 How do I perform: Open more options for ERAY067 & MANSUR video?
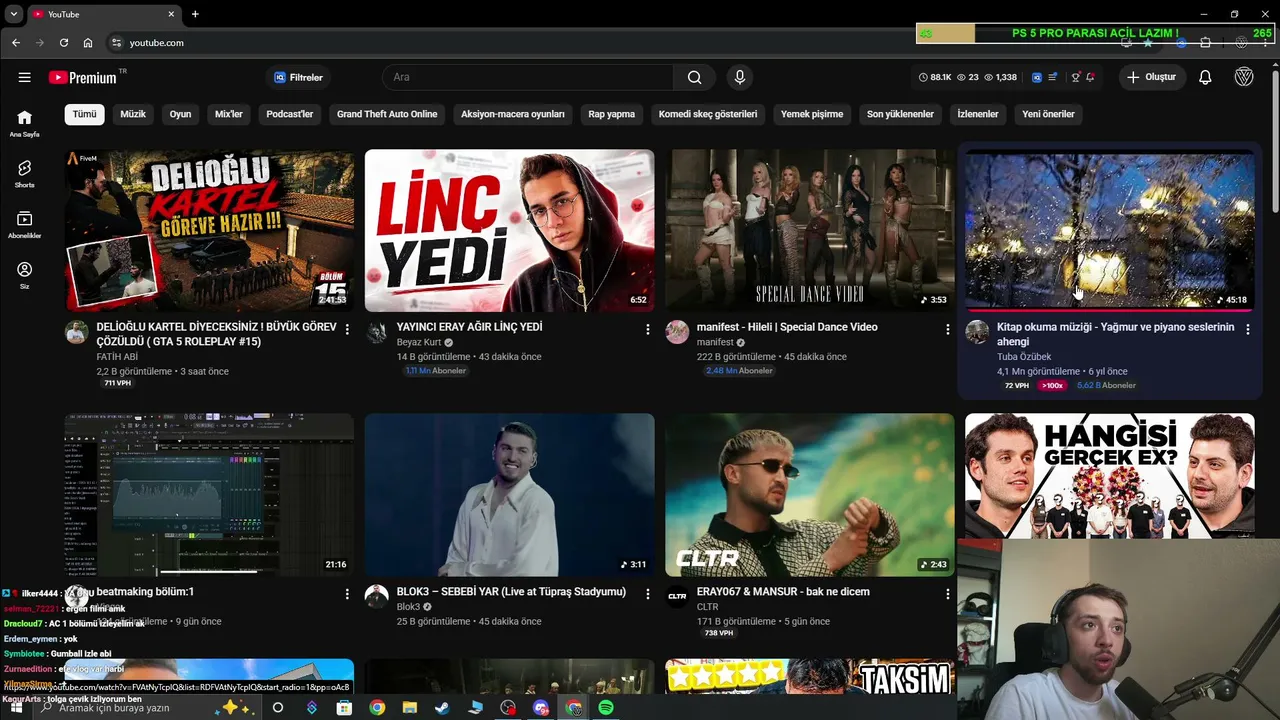948,594
